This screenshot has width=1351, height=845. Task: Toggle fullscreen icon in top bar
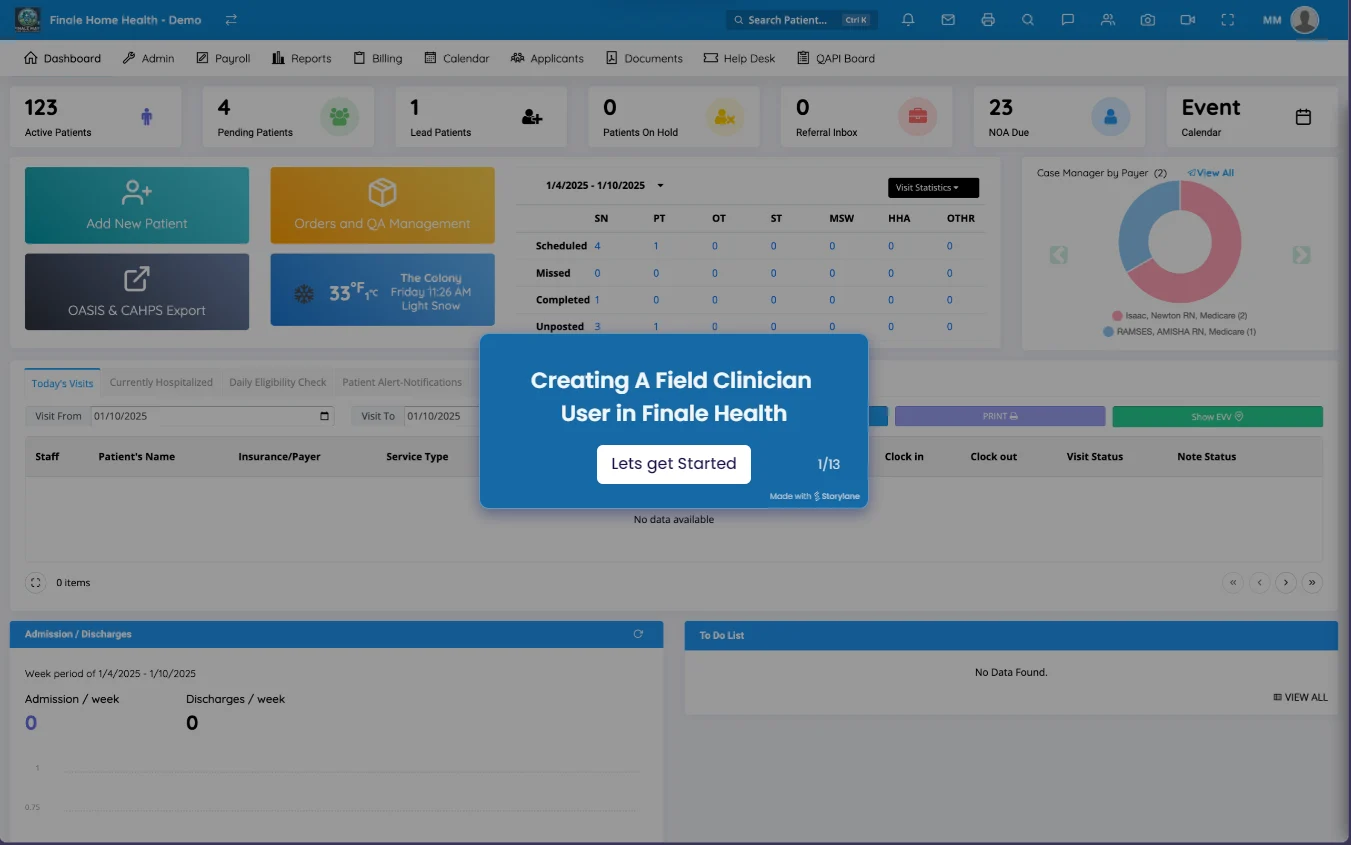click(1228, 20)
